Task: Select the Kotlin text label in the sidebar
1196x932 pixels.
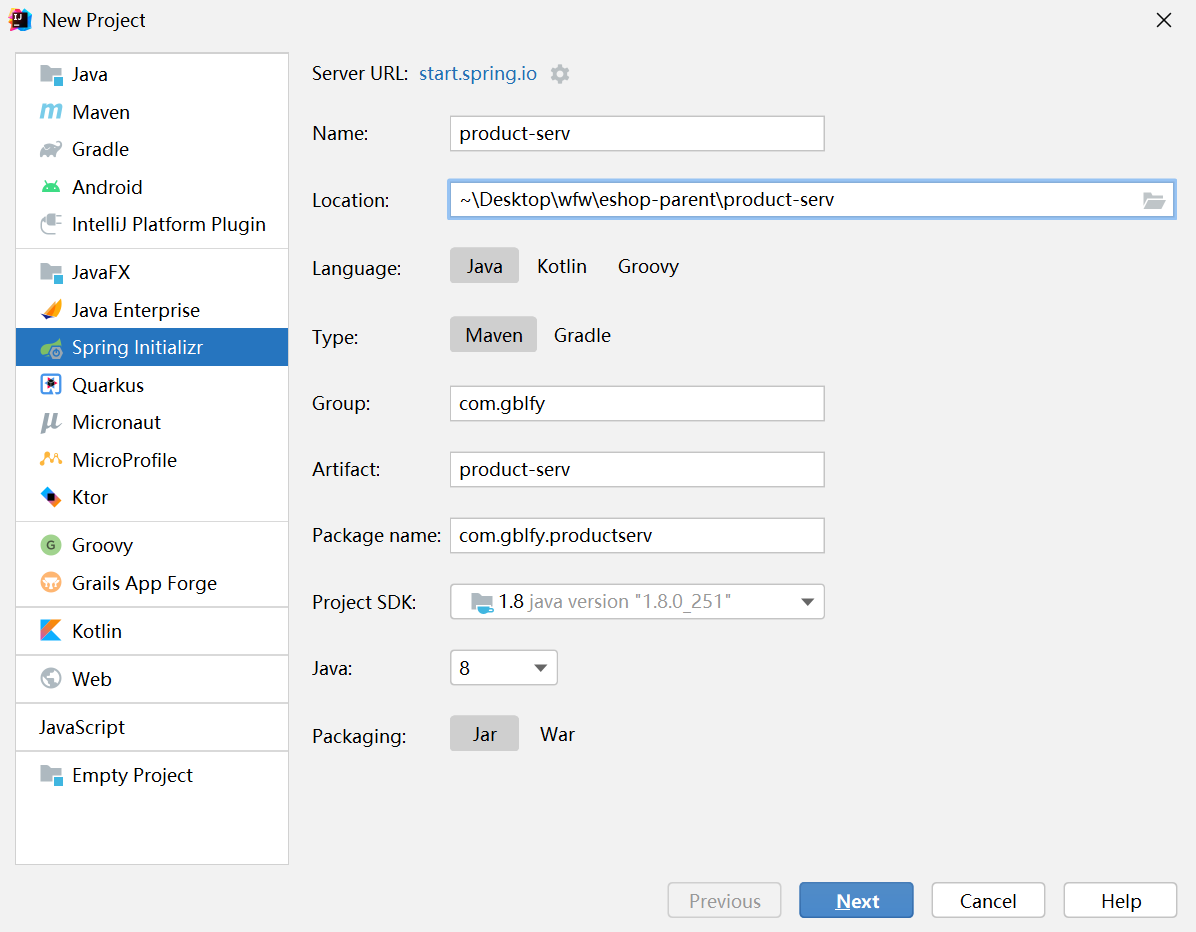Action: (x=97, y=632)
